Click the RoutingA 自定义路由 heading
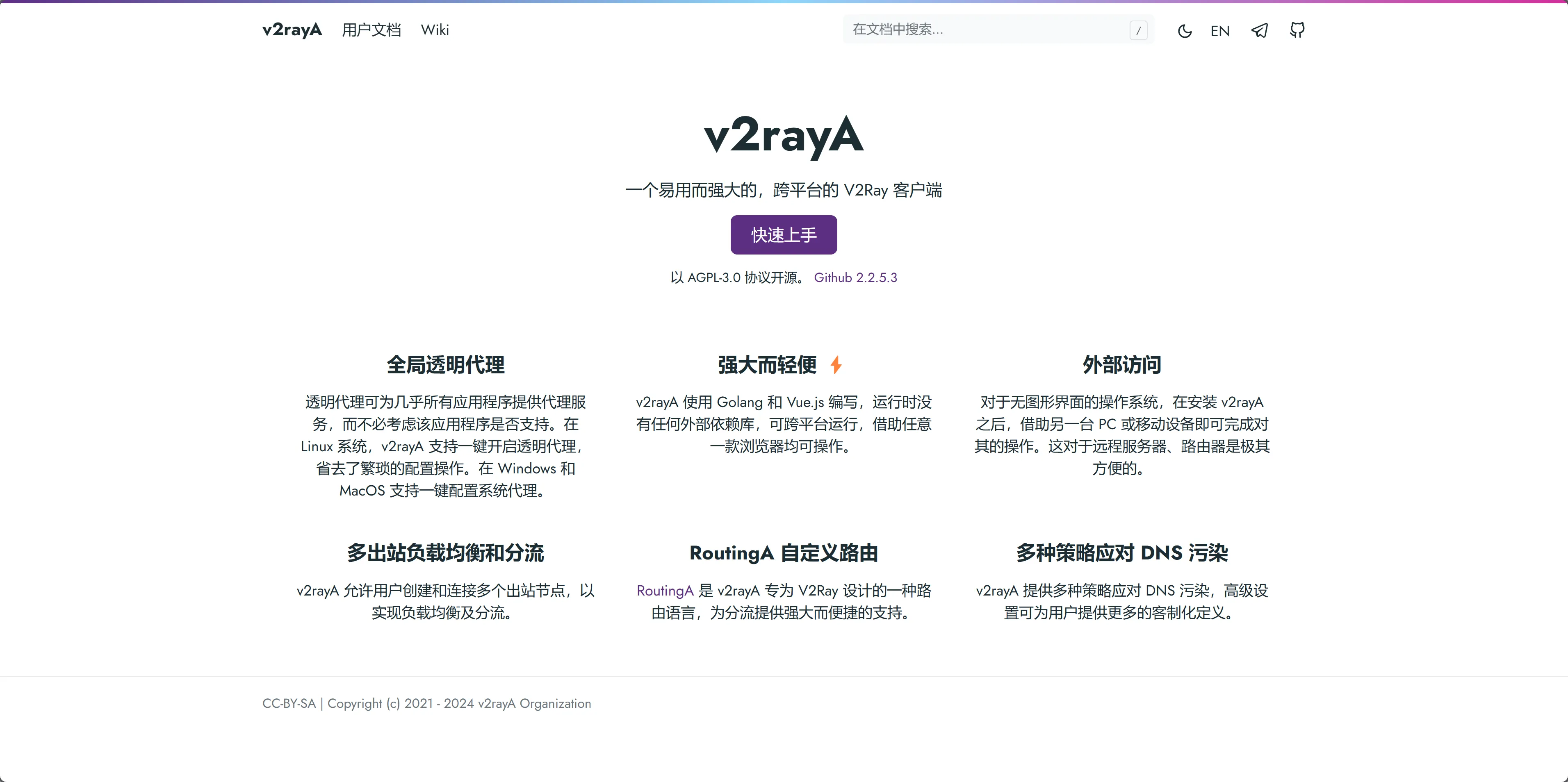Viewport: 1568px width, 782px height. 784,552
